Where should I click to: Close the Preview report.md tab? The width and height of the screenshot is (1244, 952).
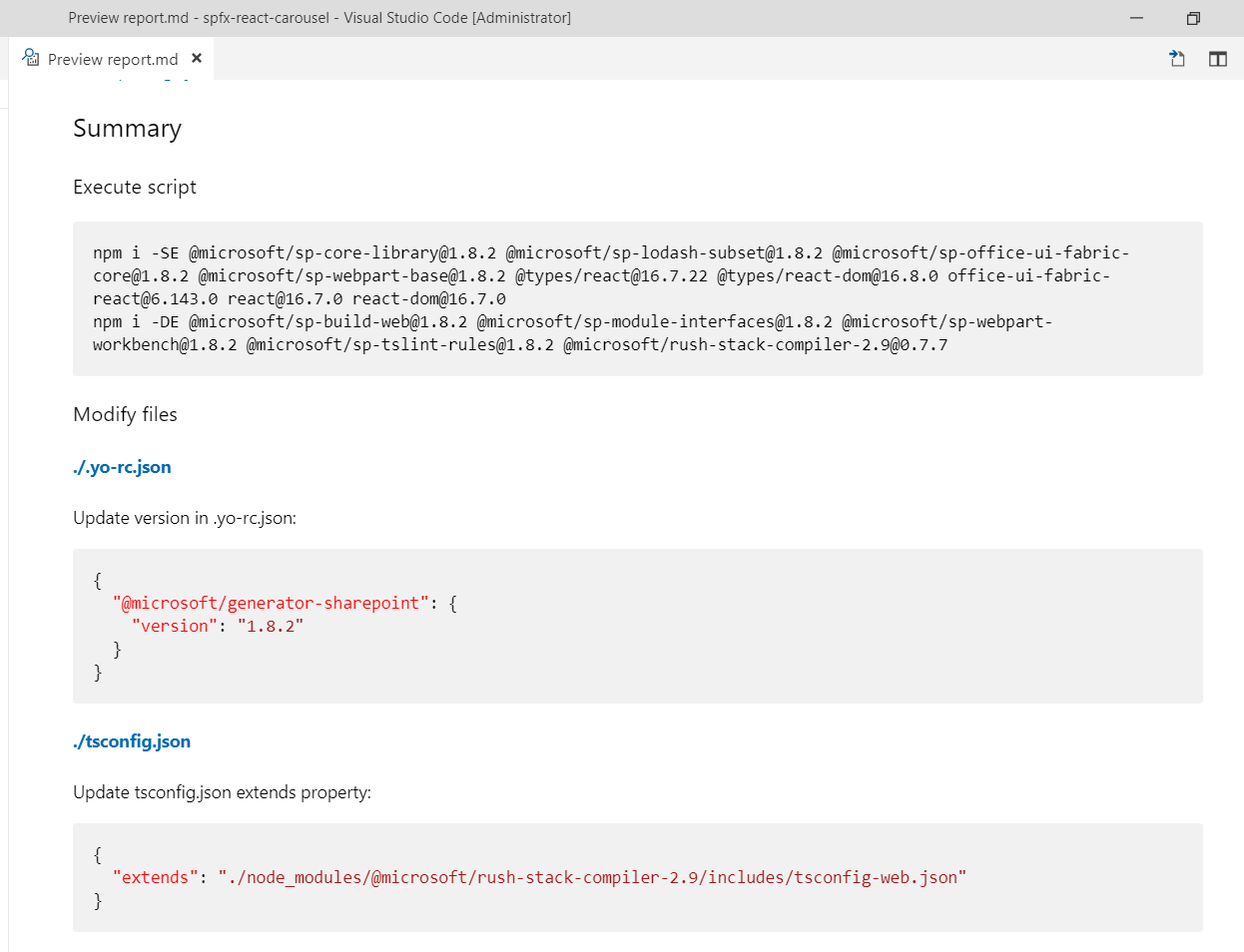click(x=197, y=59)
